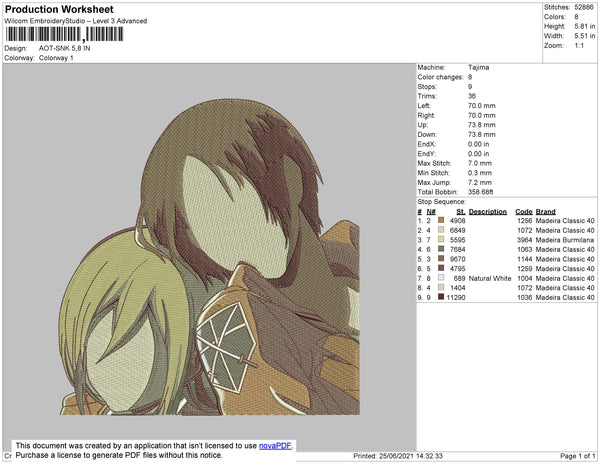Click the Total Bobbin value '358.68ft'
Image resolution: width=600 pixels, height=464 pixels.
480,192
